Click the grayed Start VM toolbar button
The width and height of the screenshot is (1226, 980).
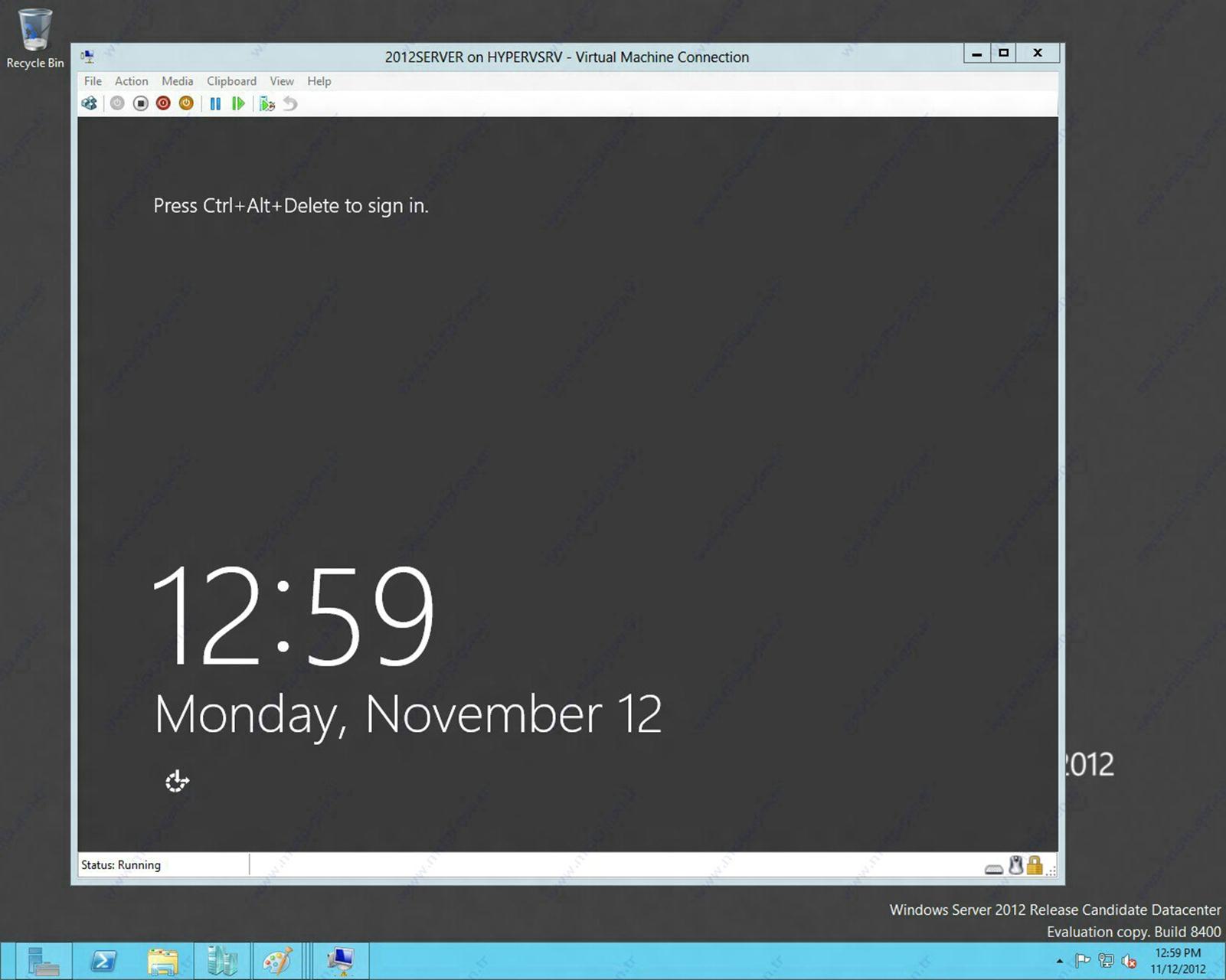tap(117, 103)
